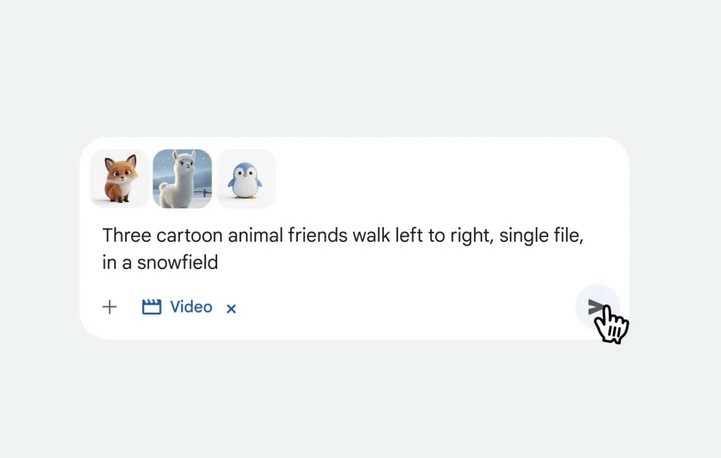Screen dimensions: 721x458
Task: Select the orange fox image thumbnail
Action: [120, 178]
